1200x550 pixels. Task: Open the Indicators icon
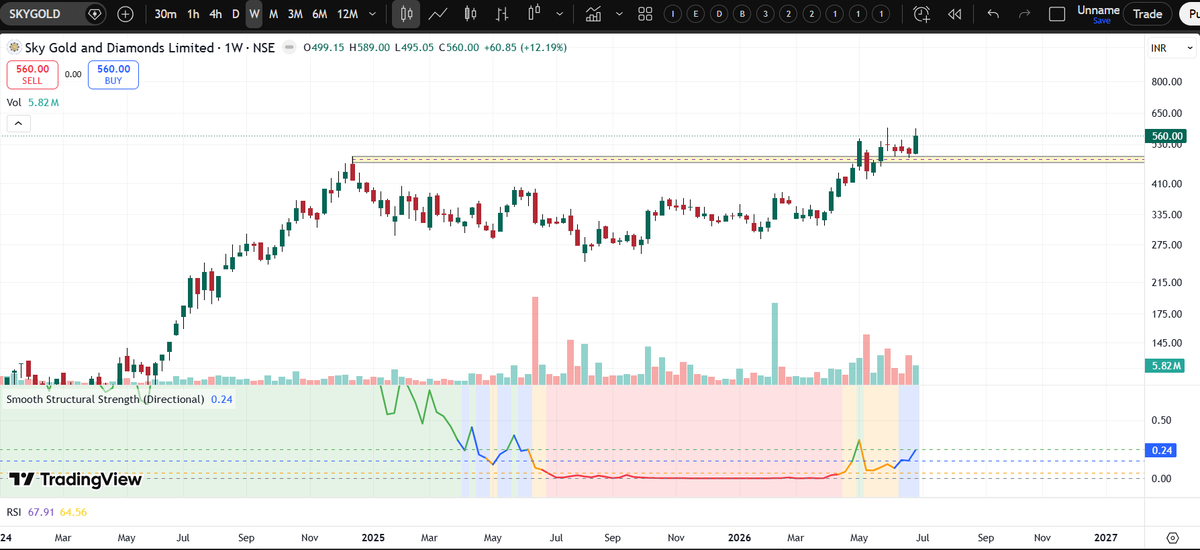(594, 14)
